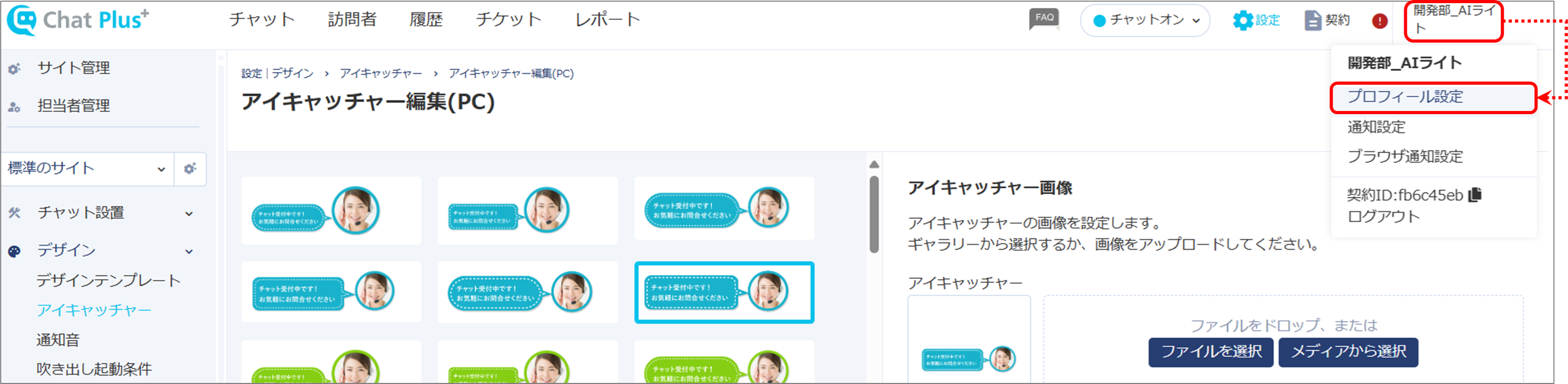Select the middle teal thumbnail, top row
The width and height of the screenshot is (1568, 384).
tap(528, 210)
